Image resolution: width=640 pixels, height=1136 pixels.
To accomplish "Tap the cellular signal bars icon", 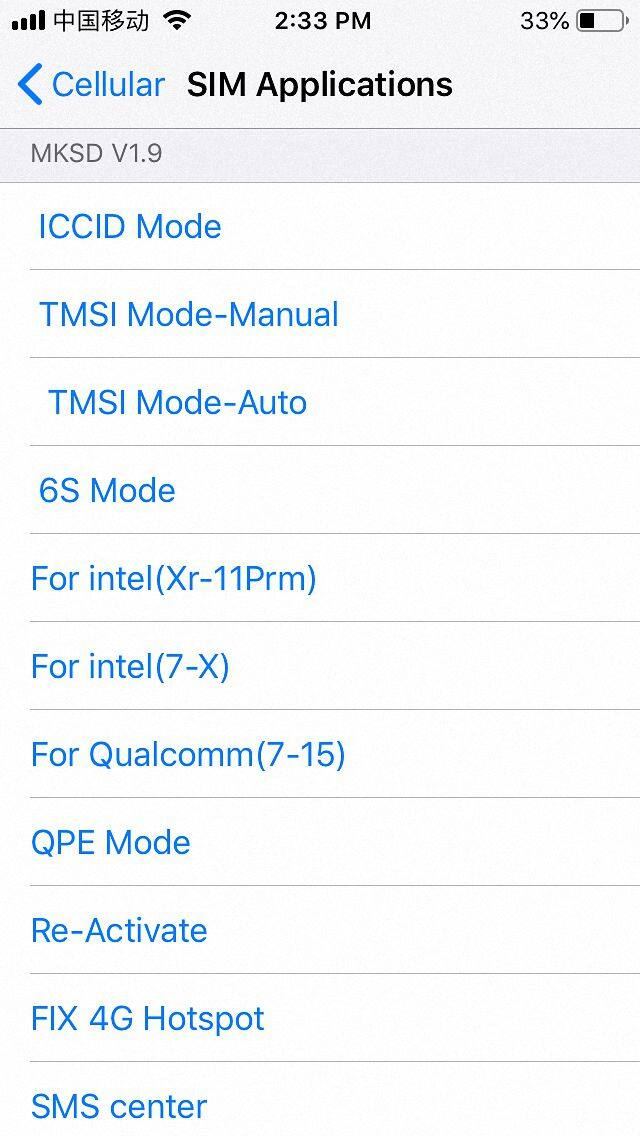I will coord(28,20).
